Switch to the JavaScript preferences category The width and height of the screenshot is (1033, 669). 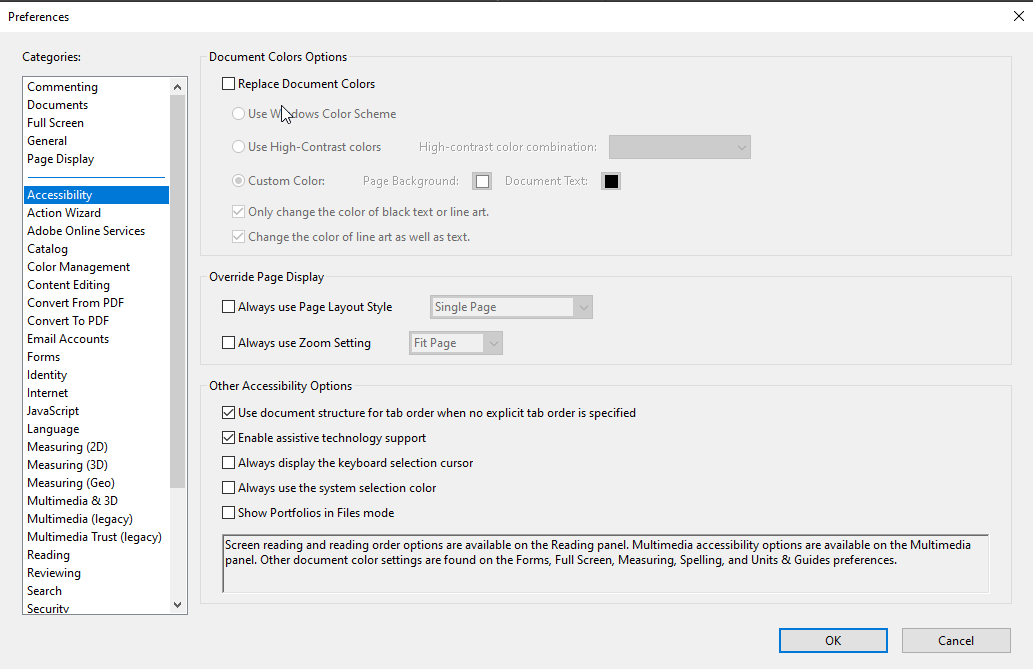52,410
